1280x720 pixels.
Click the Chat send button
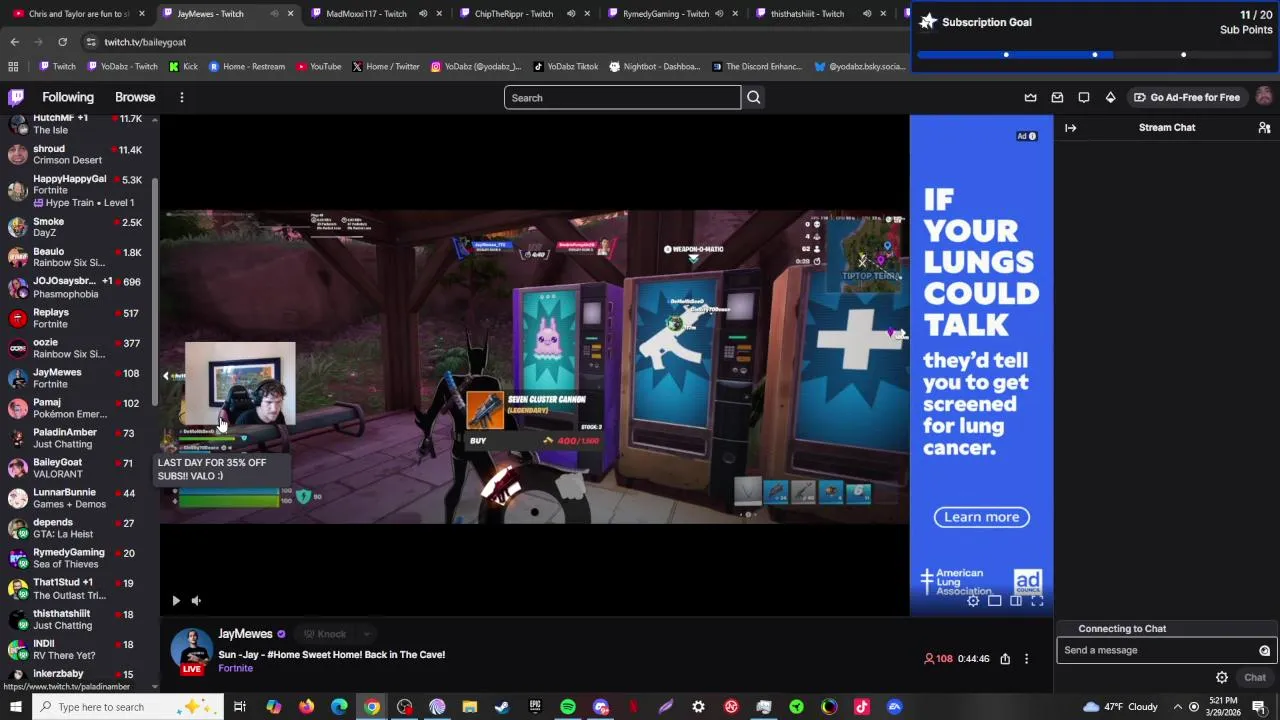pyautogui.click(x=1255, y=677)
